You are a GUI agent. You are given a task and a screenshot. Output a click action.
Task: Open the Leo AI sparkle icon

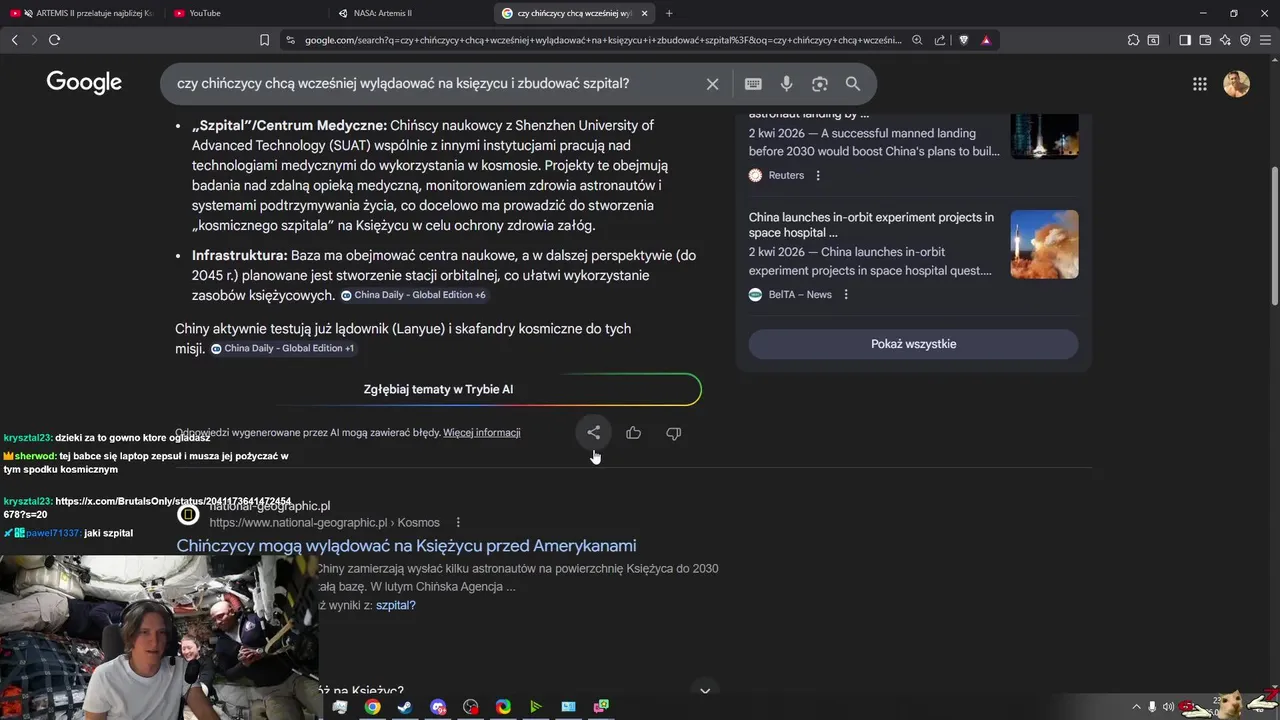point(1225,40)
